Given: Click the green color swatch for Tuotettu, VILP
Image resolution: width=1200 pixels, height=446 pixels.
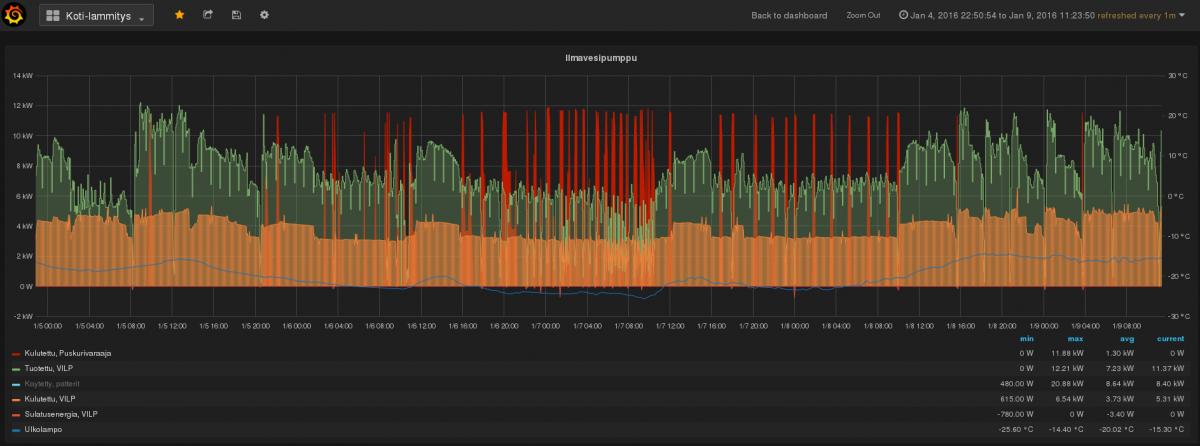Looking at the screenshot, I should coord(16,369).
